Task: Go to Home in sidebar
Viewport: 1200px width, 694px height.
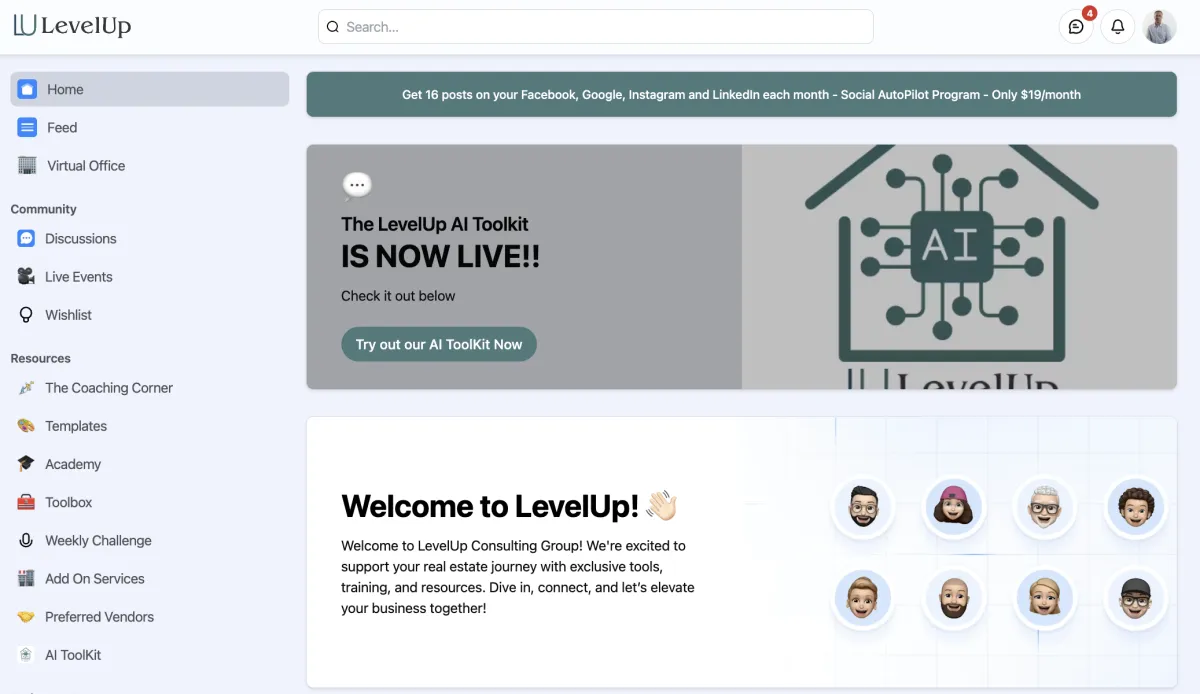Action: (x=150, y=89)
